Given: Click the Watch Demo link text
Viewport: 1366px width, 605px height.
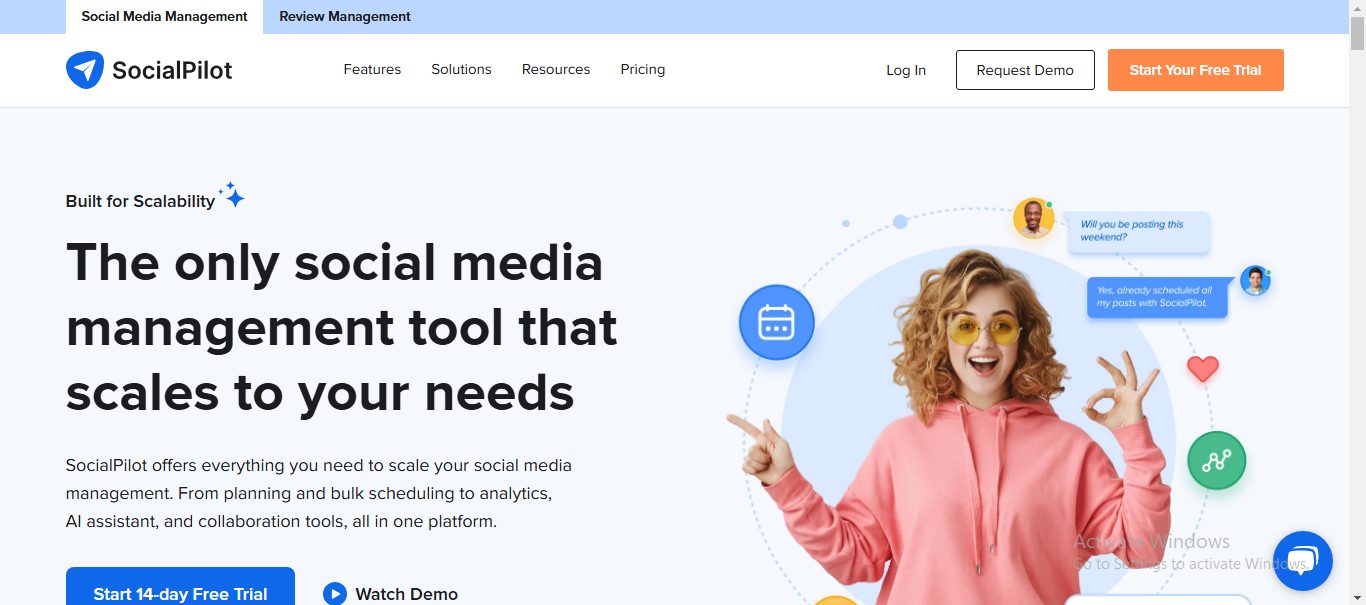Looking at the screenshot, I should coord(407,594).
